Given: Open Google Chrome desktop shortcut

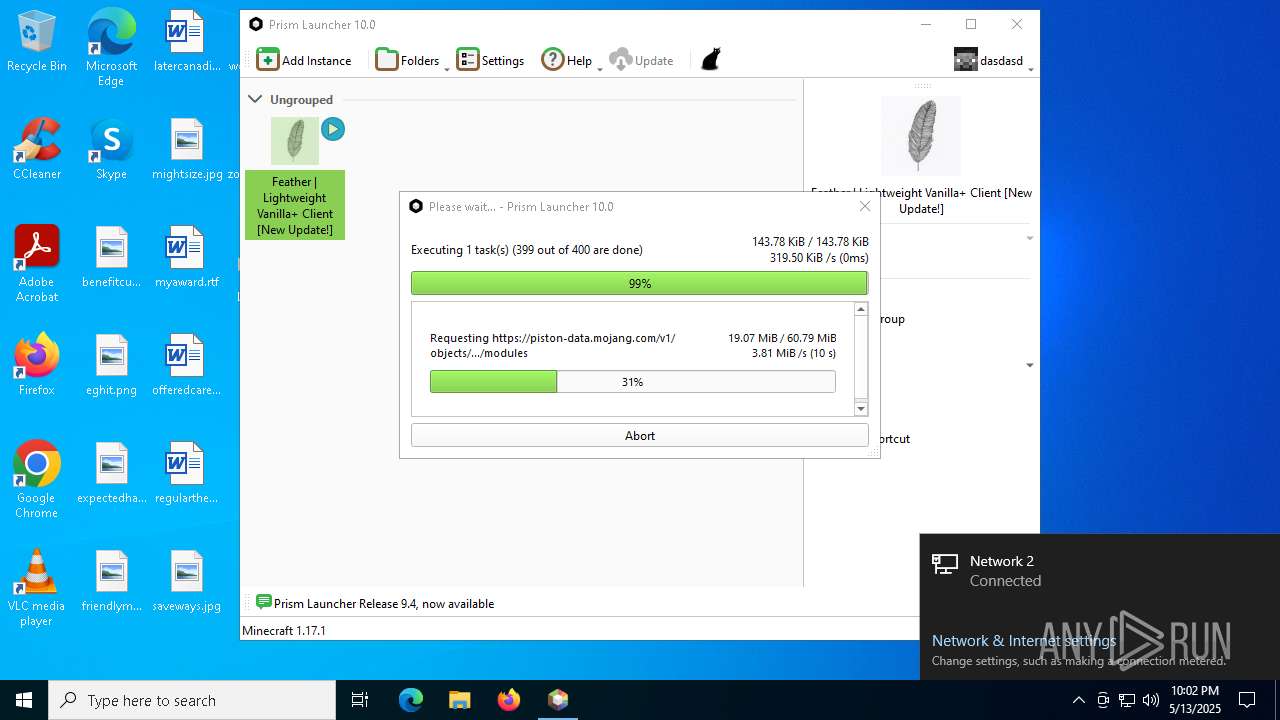Looking at the screenshot, I should point(37,480).
